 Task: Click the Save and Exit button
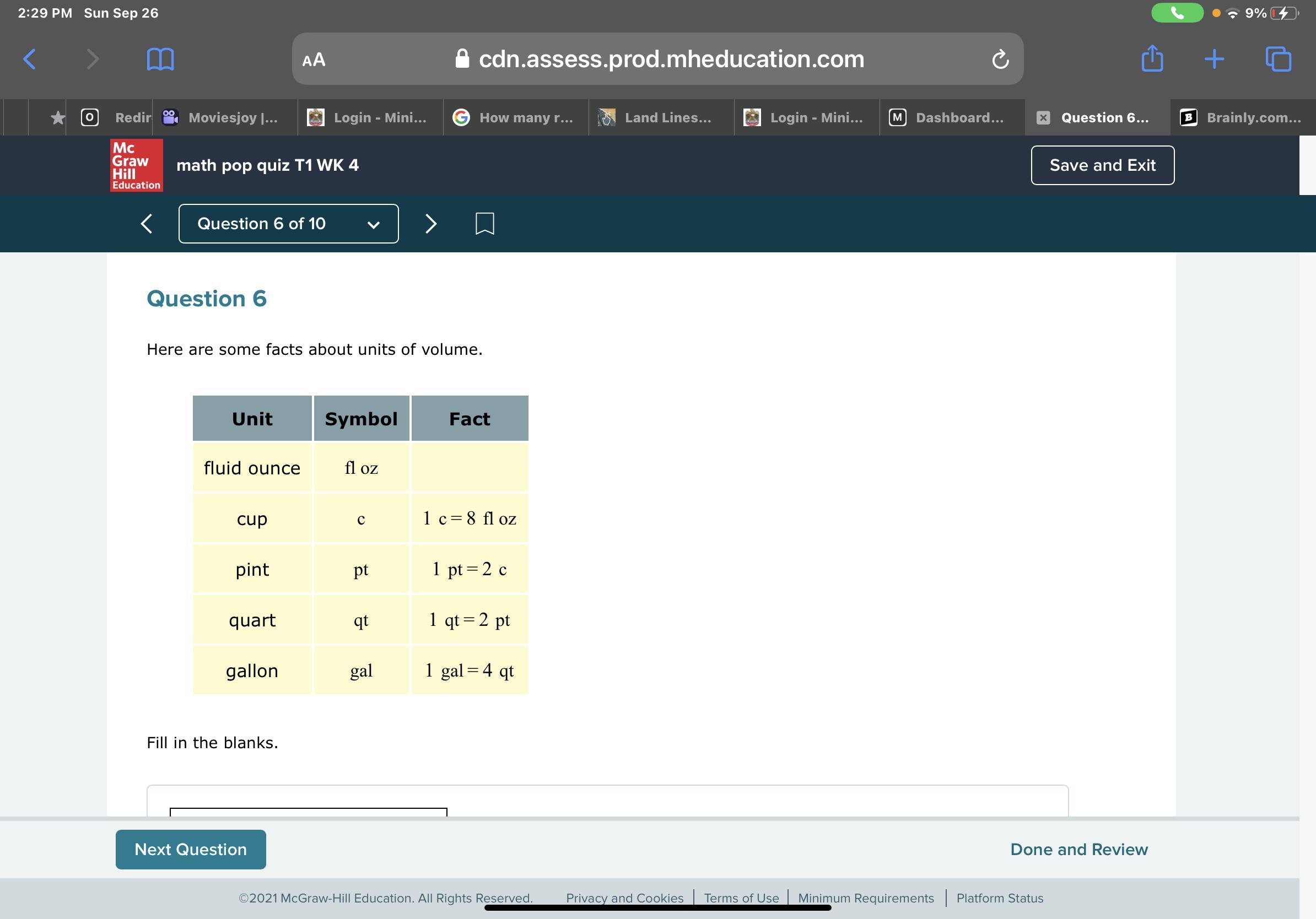click(x=1102, y=165)
